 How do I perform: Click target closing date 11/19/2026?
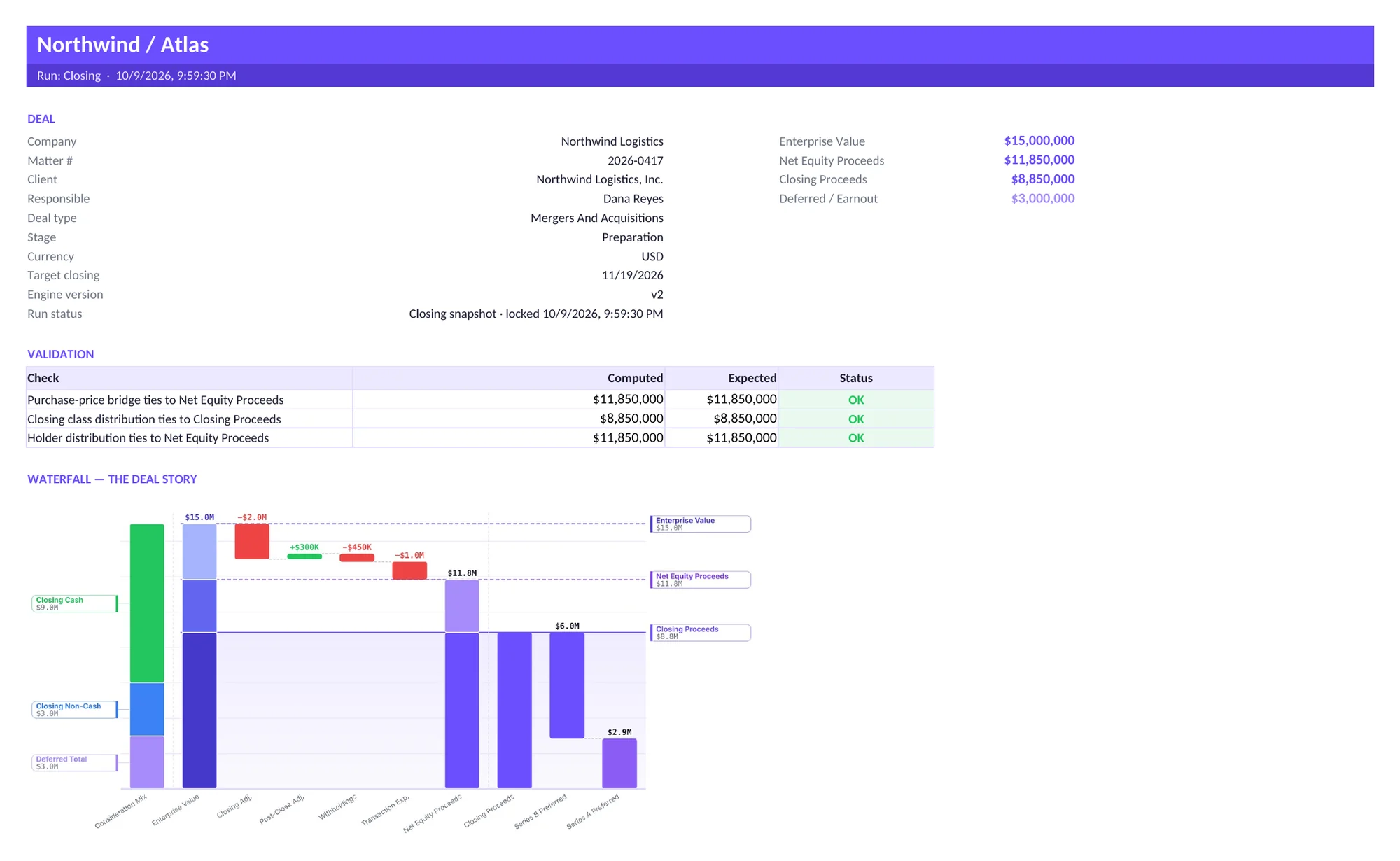632,275
